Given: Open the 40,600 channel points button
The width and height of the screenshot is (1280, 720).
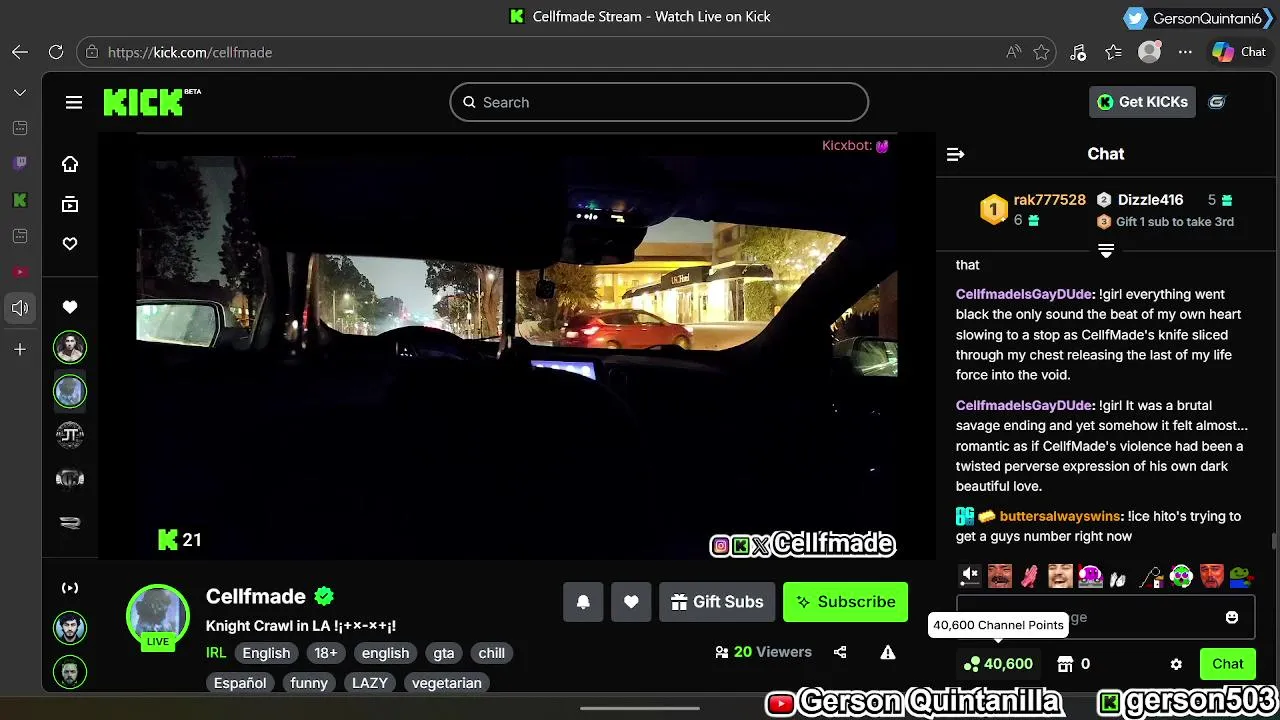Looking at the screenshot, I should click(x=998, y=664).
